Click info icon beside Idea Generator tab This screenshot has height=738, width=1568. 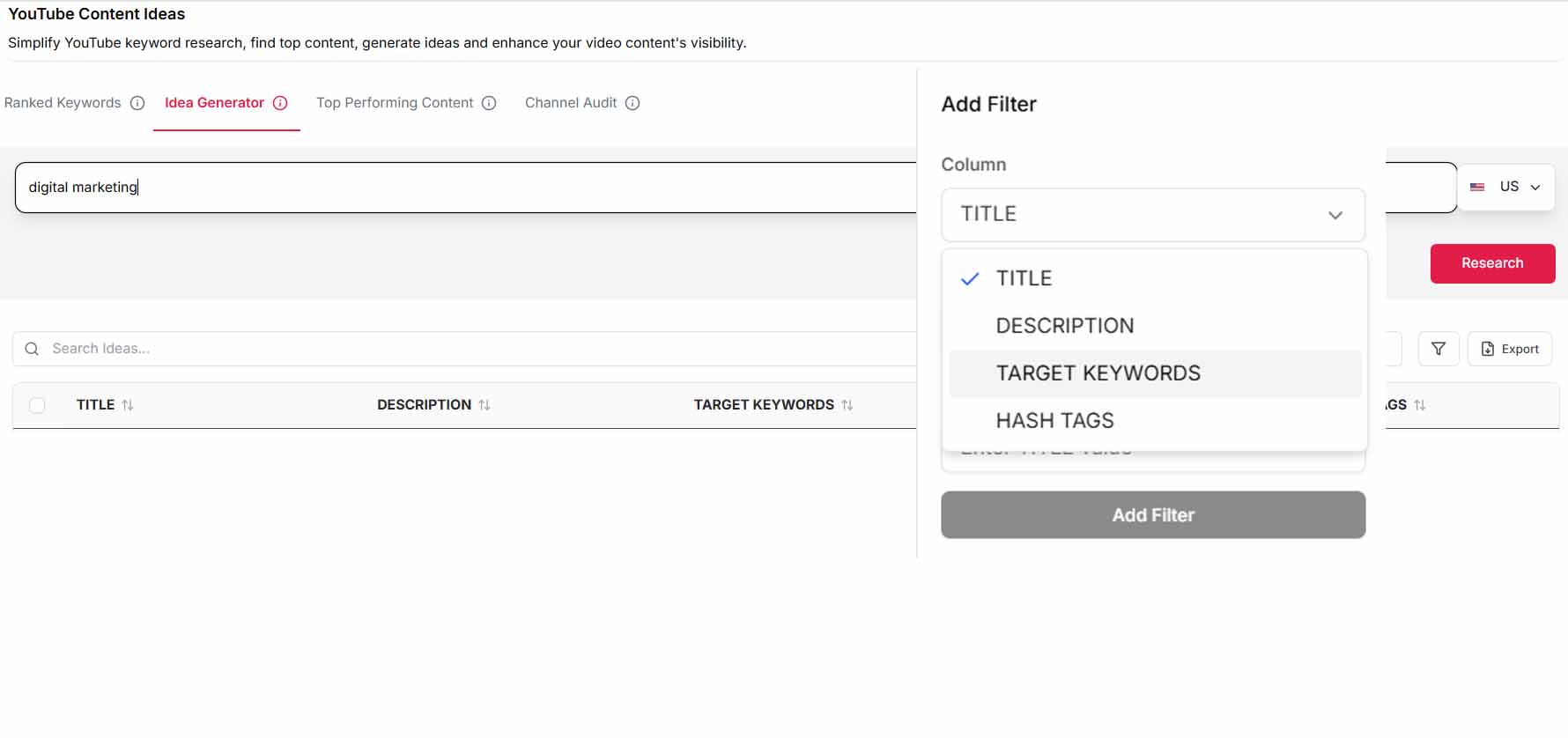click(x=280, y=103)
